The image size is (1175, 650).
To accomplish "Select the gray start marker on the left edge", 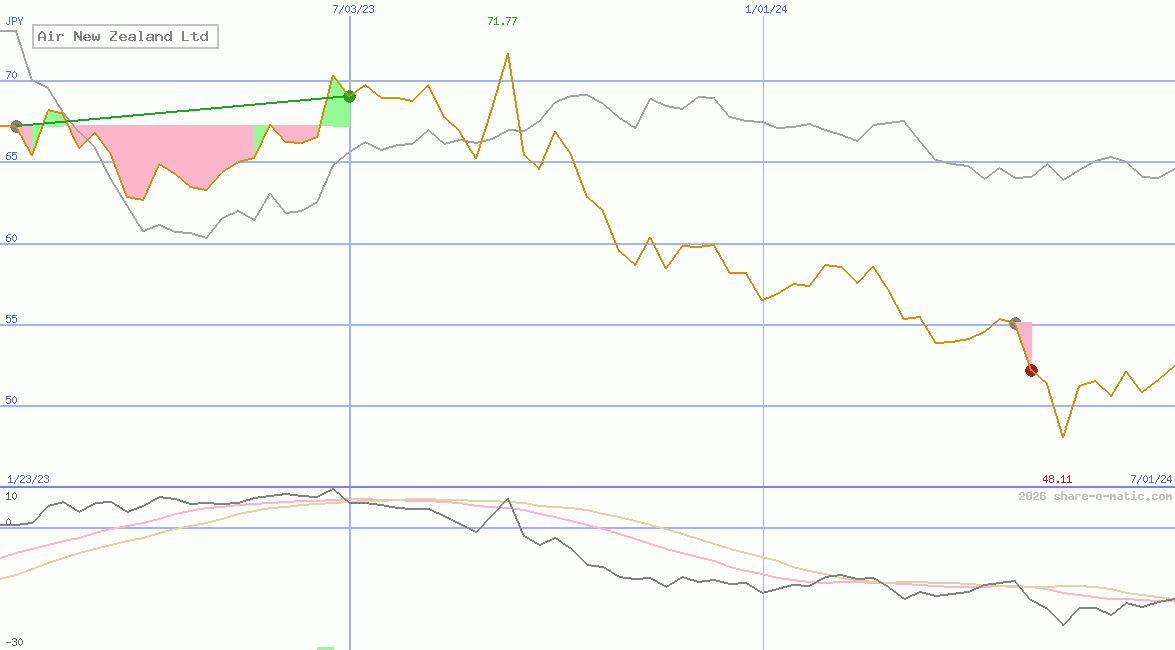I will [15, 126].
